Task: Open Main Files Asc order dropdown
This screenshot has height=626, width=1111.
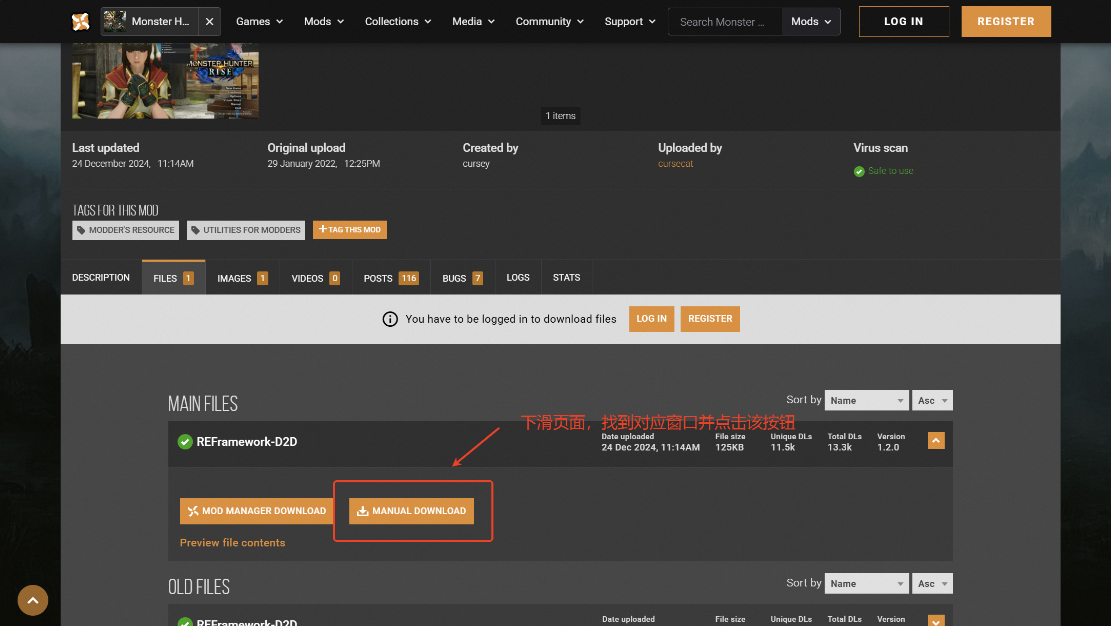Action: (932, 400)
